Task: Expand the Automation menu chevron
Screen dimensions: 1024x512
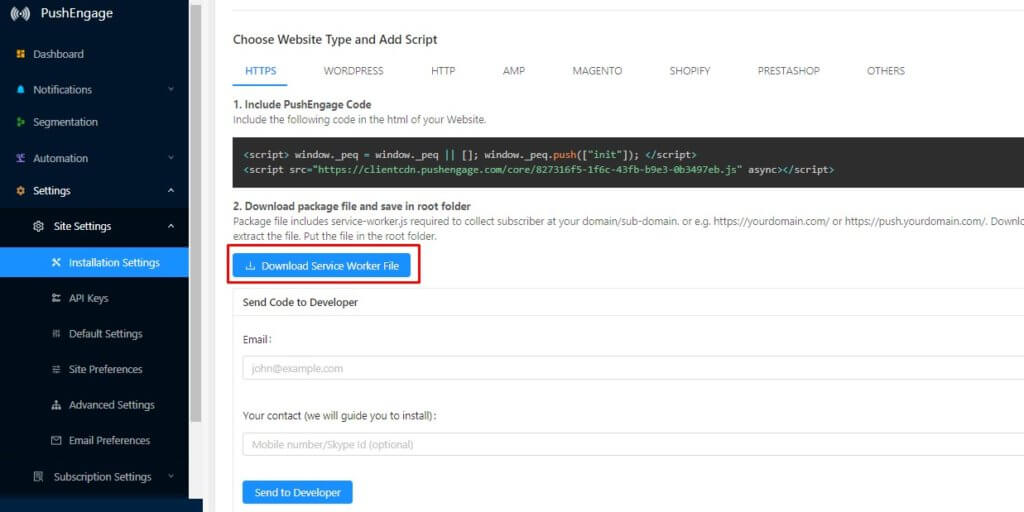Action: [x=170, y=158]
